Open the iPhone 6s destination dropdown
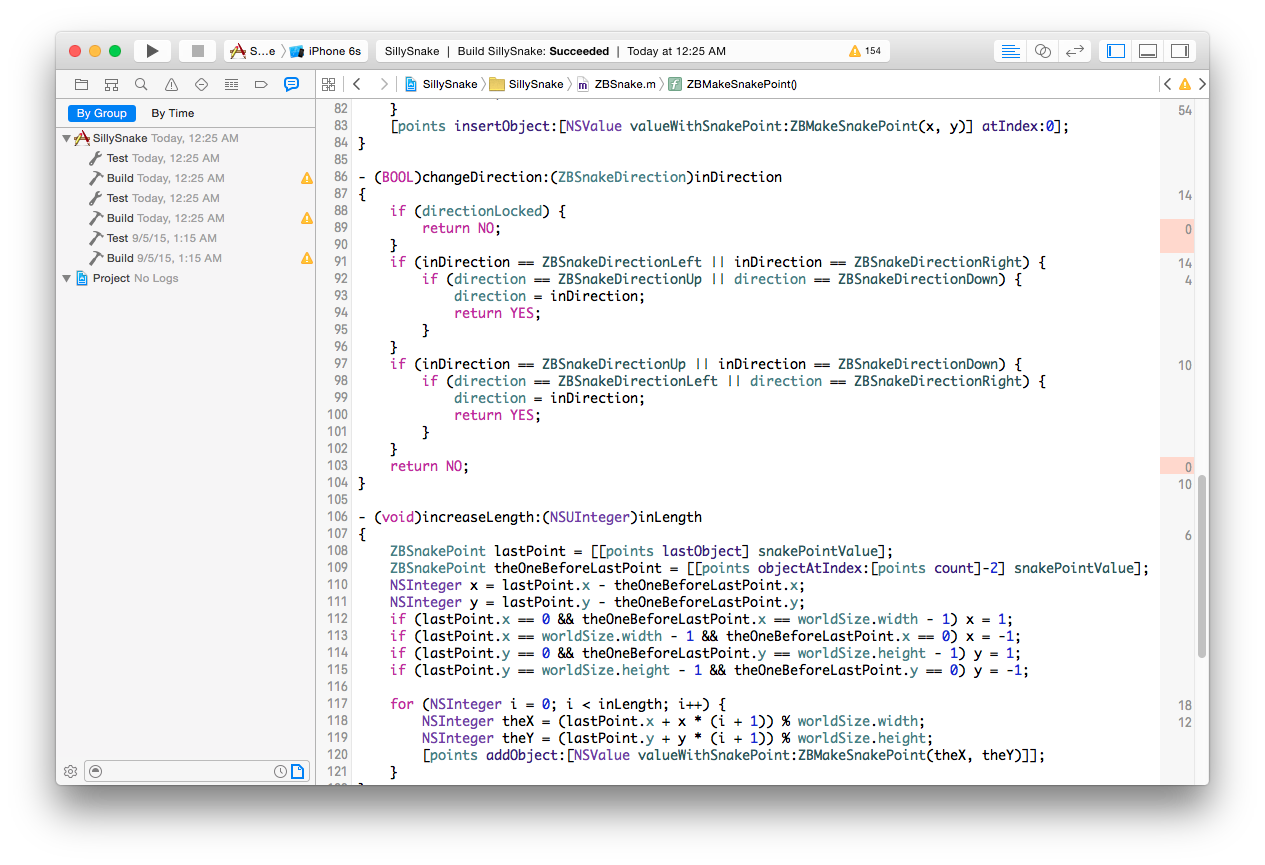The image size is (1265, 865). click(326, 51)
